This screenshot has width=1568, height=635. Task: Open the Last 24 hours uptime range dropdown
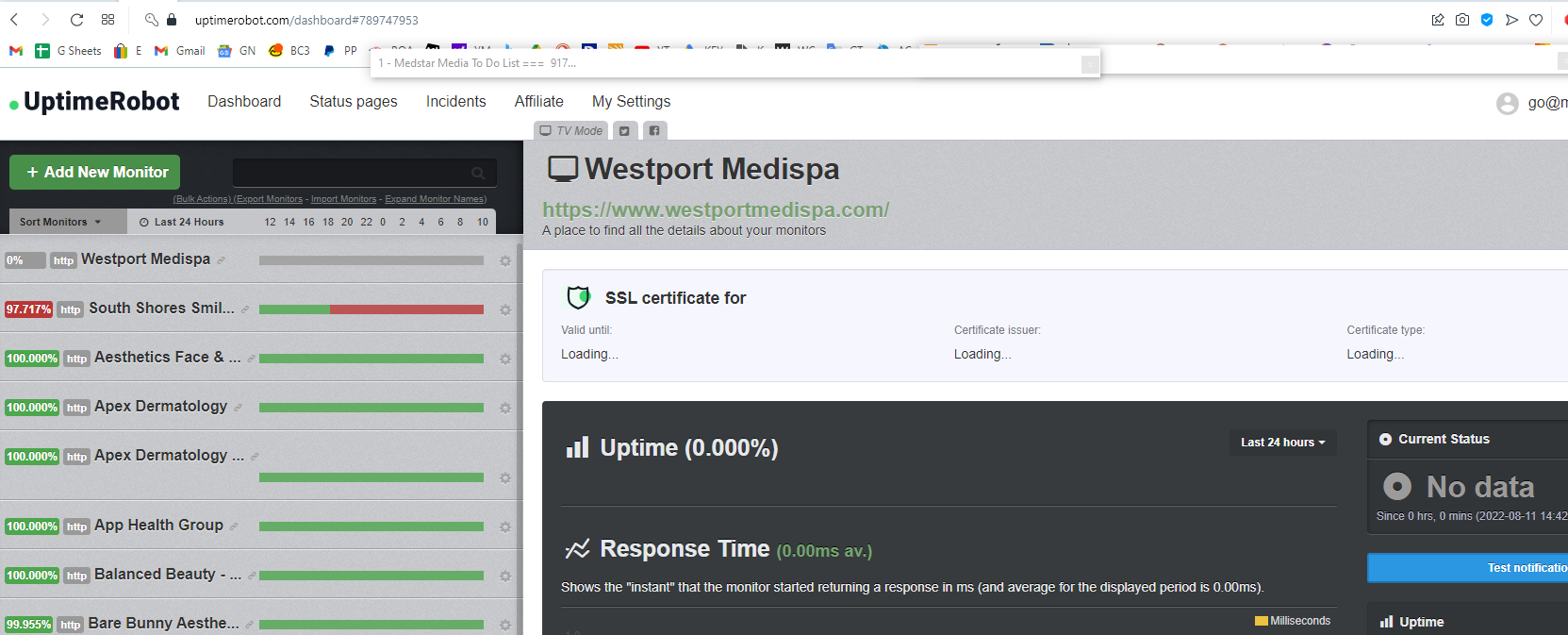click(1282, 443)
